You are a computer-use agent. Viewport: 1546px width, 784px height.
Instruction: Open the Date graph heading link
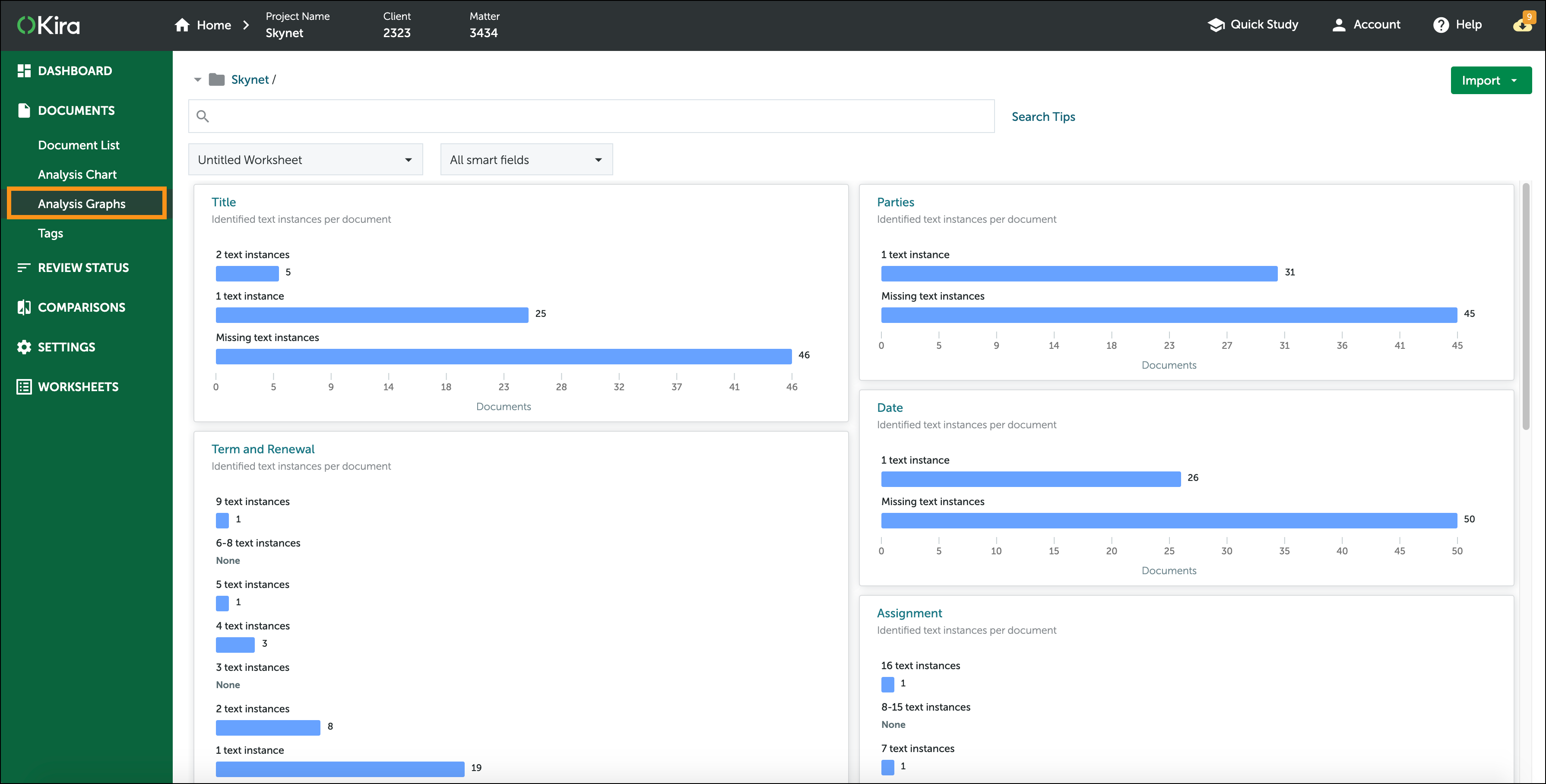tap(890, 408)
